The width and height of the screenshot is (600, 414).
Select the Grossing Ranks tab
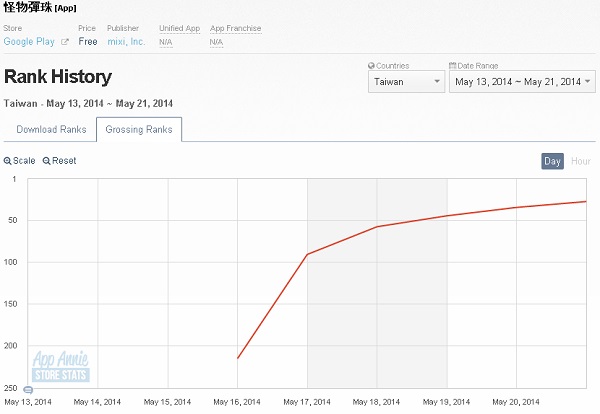(x=139, y=129)
